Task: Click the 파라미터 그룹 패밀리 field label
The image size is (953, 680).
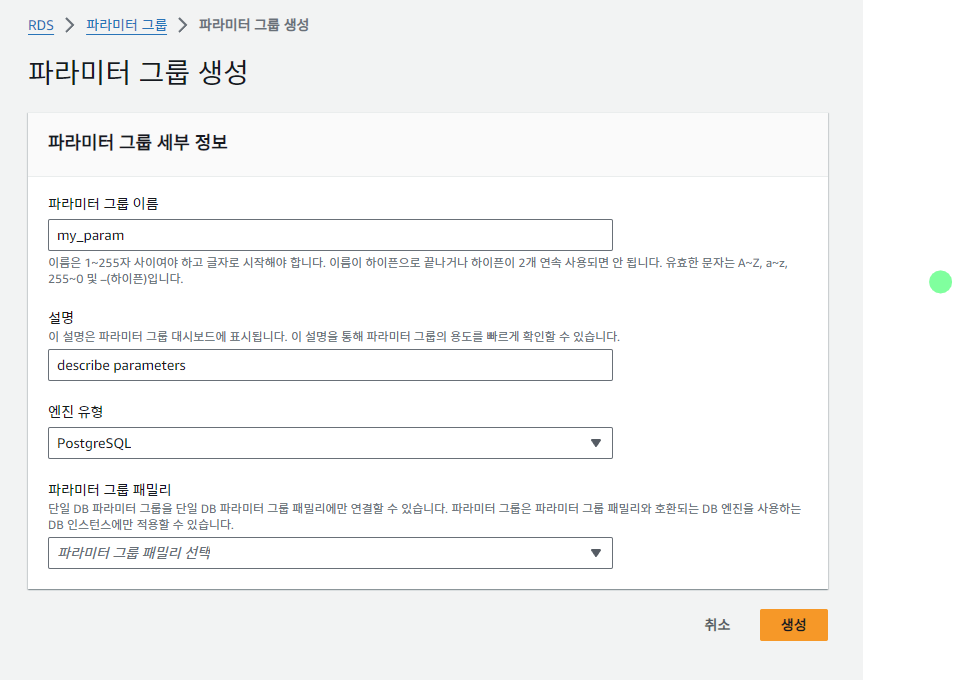Action: point(109,489)
